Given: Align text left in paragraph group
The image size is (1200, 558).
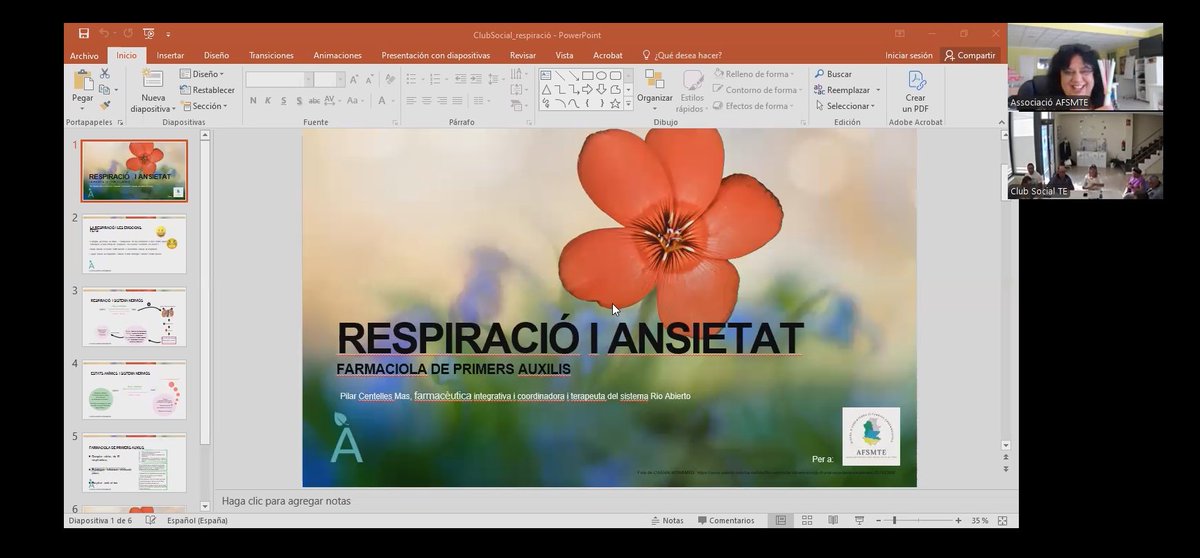Looking at the screenshot, I should (411, 100).
